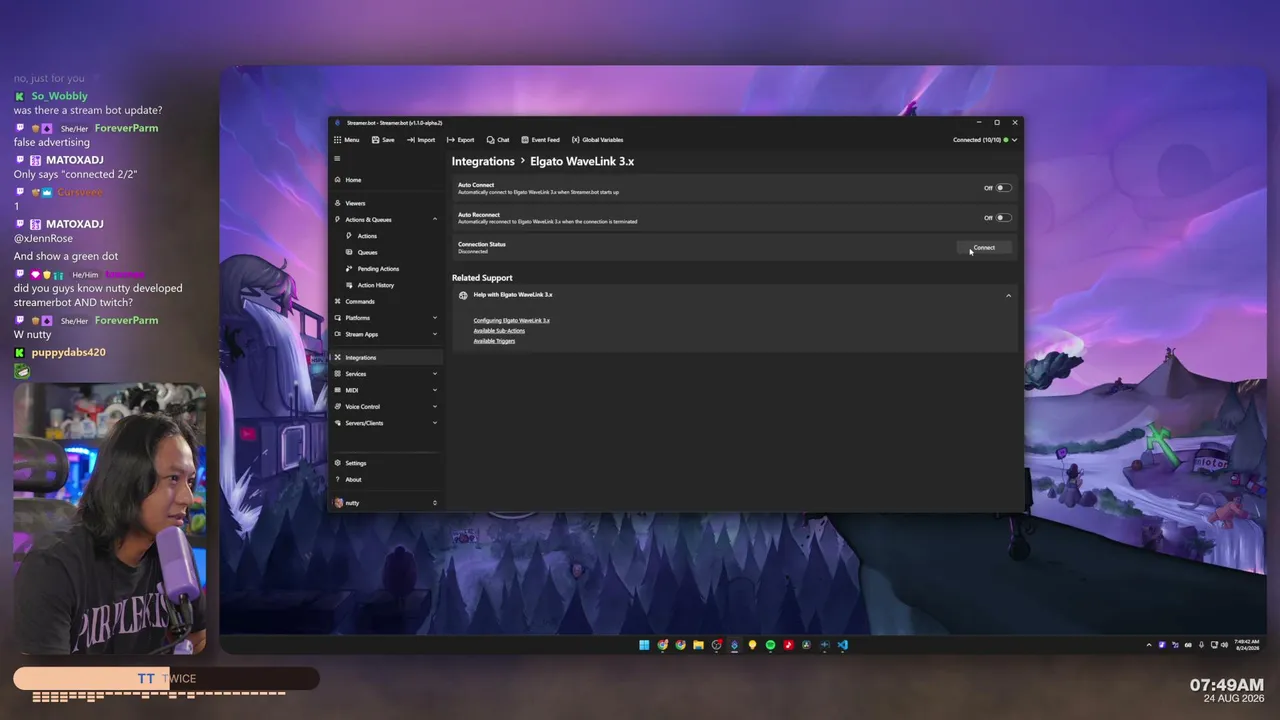Expand the Servers/Clients chevron
1280x720 pixels.
click(435, 423)
